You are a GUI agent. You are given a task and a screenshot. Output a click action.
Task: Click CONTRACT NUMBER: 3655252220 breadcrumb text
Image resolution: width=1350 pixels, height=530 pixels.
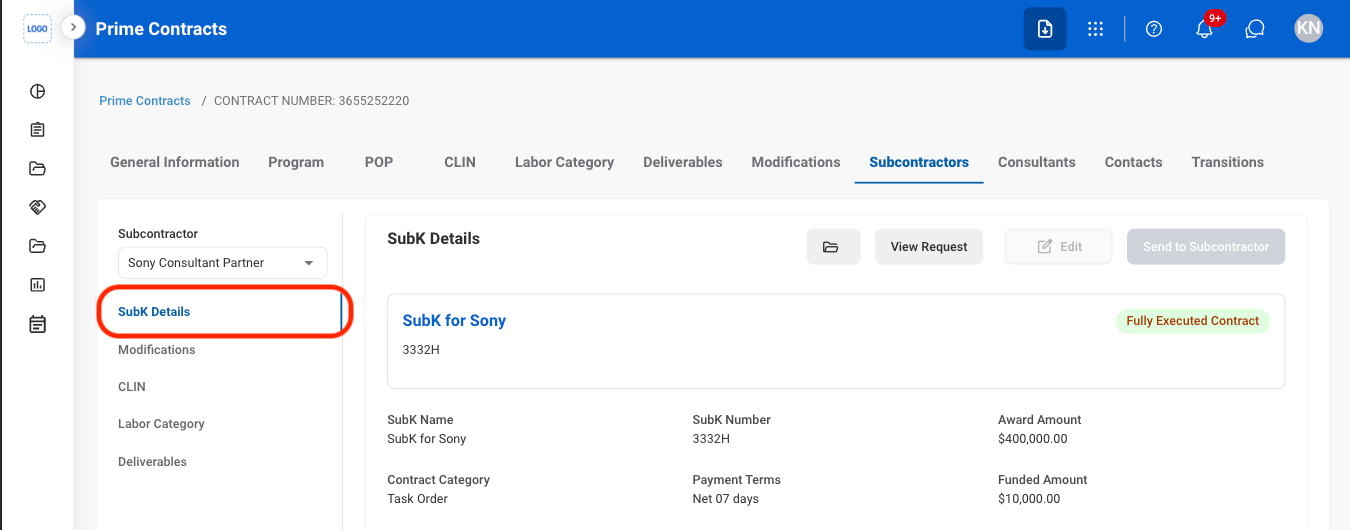[311, 101]
